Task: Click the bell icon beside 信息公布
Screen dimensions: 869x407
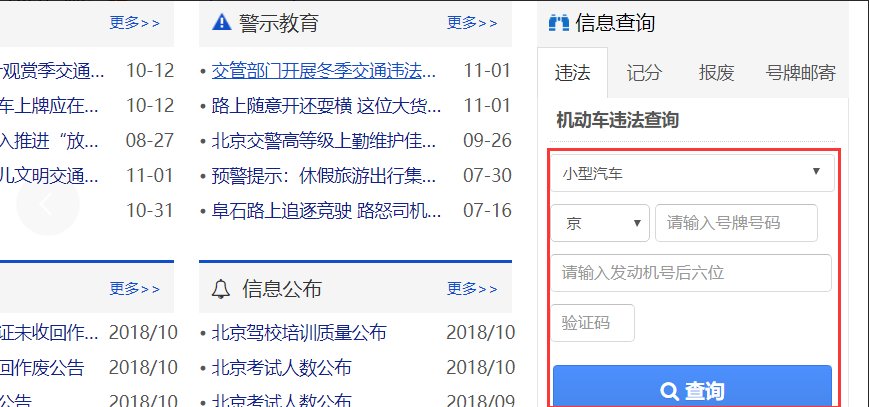Action: click(x=221, y=289)
